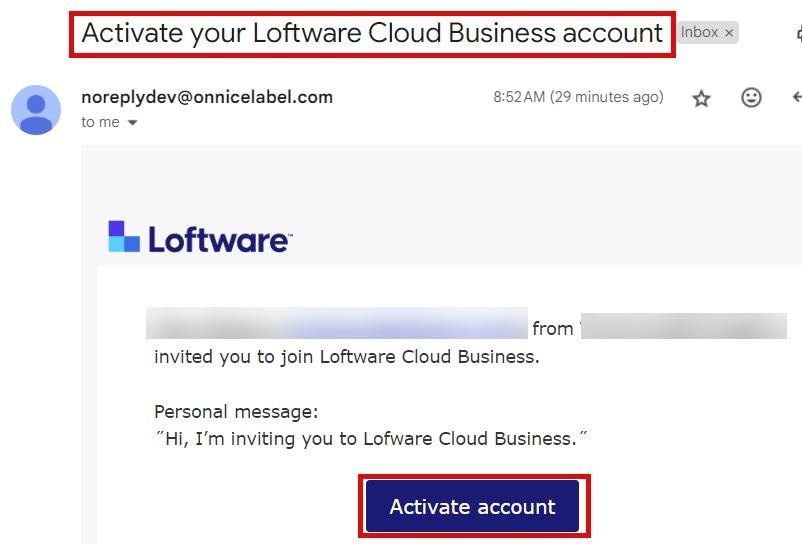Click the print icon near subject

point(799,32)
